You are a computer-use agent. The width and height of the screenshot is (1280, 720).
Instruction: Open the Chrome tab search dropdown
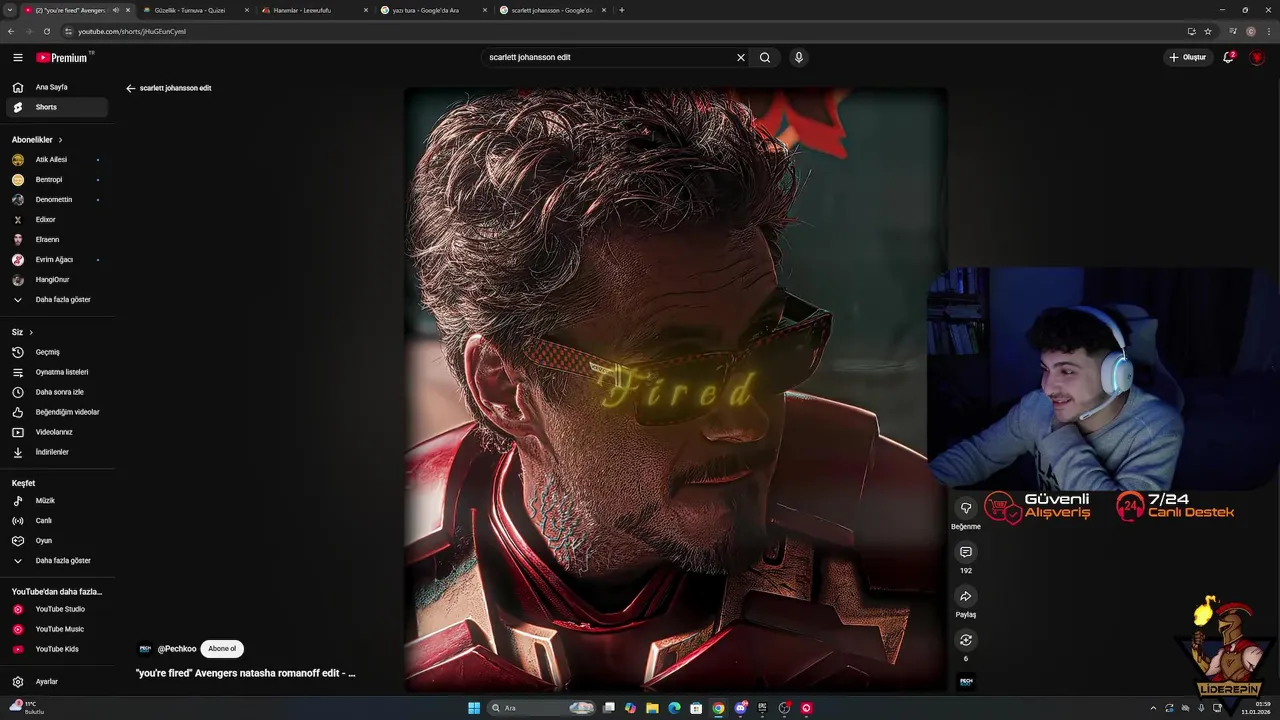[x=10, y=10]
